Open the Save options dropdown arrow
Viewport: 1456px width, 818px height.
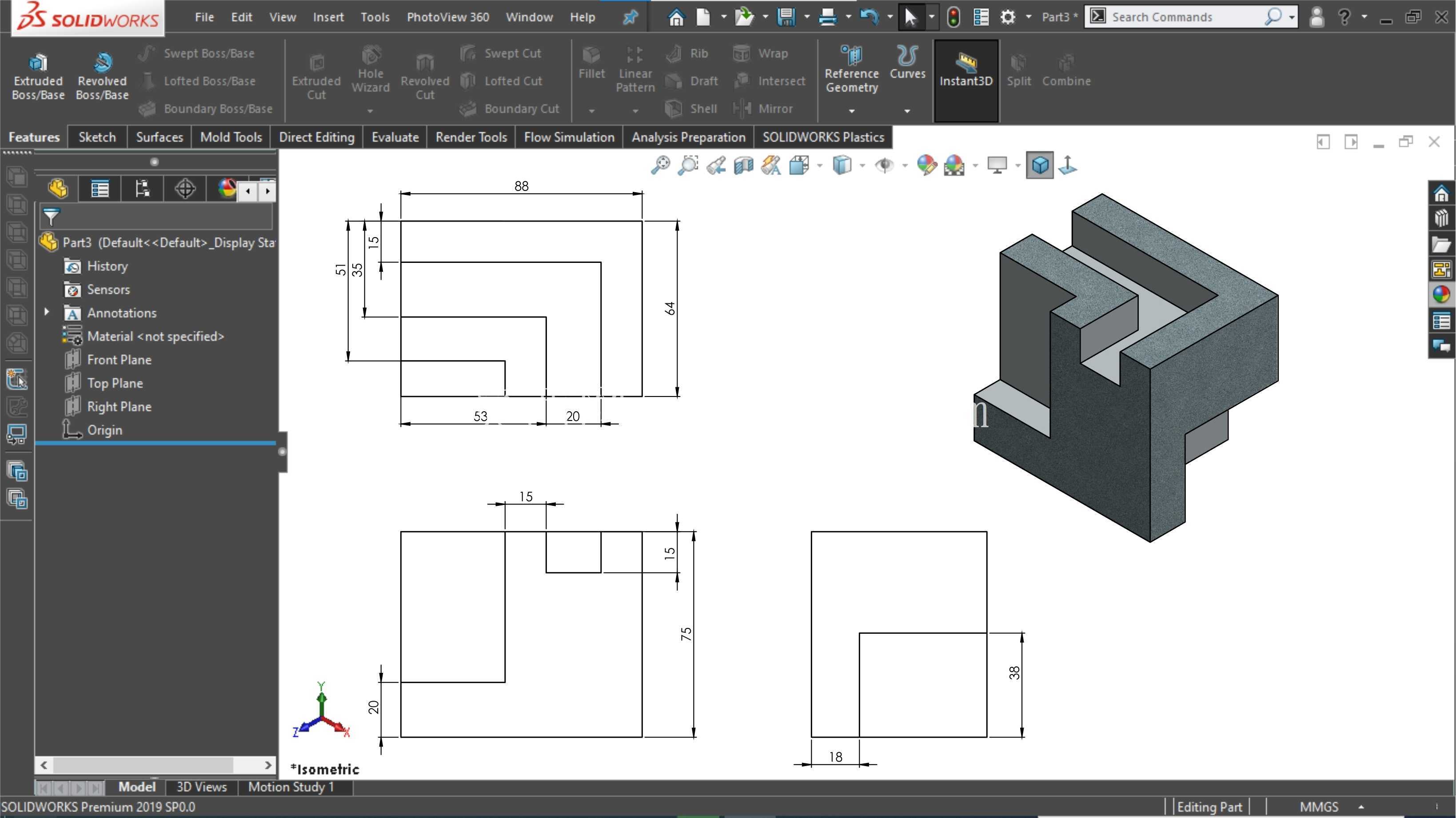click(x=806, y=17)
